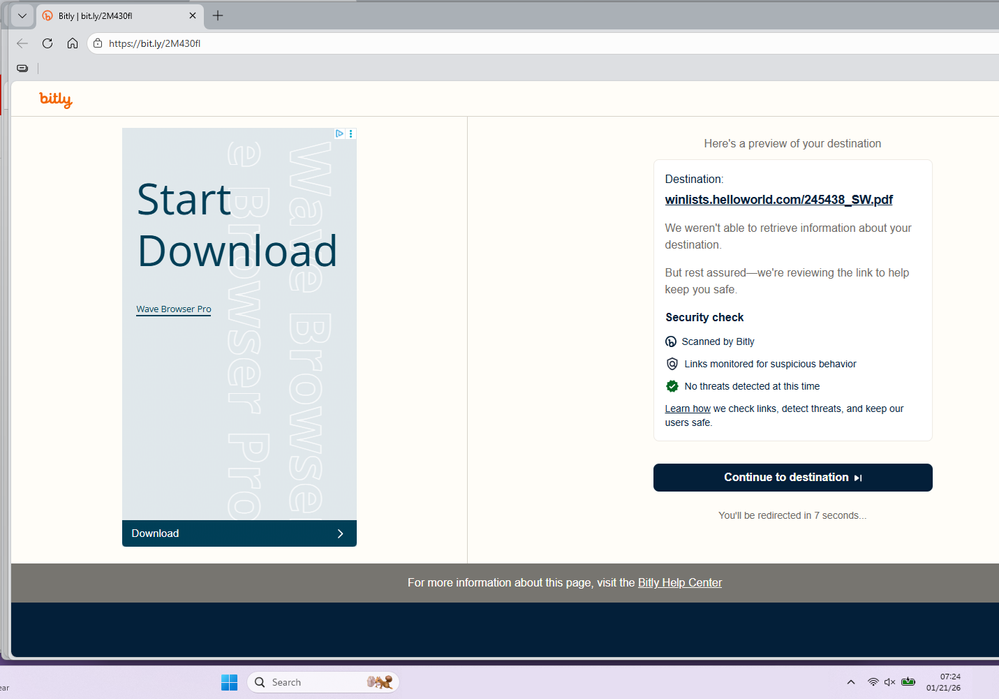Screen dimensions: 999x699
Task: Click Continue to destination button
Action: coord(793,478)
